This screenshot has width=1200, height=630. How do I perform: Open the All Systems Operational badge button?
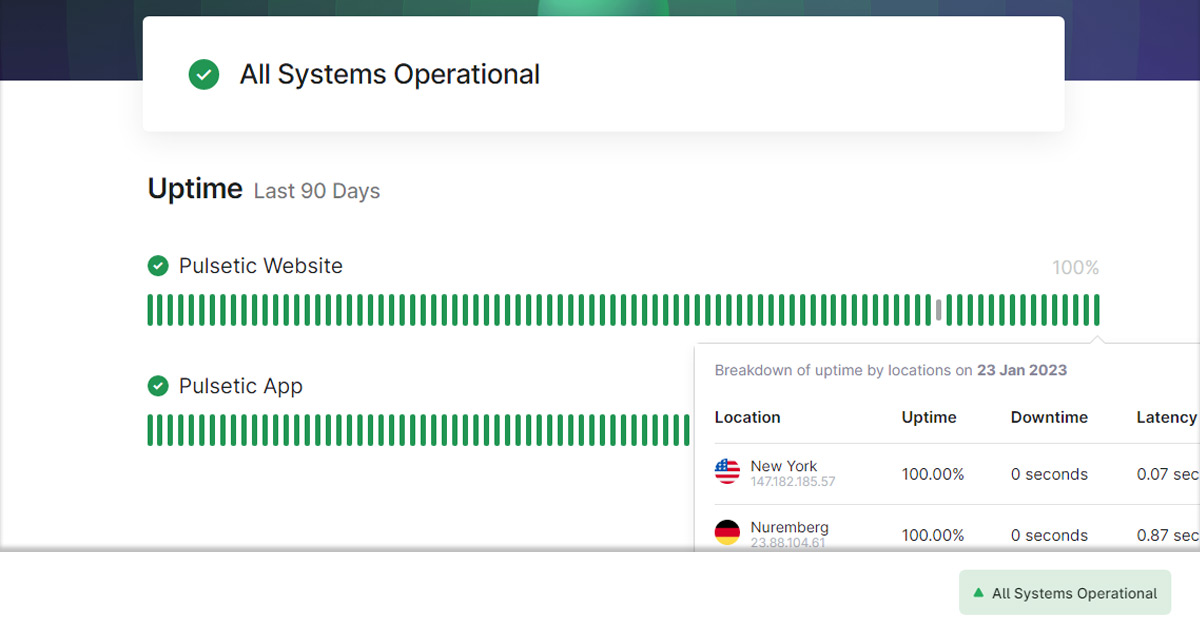(x=1065, y=592)
